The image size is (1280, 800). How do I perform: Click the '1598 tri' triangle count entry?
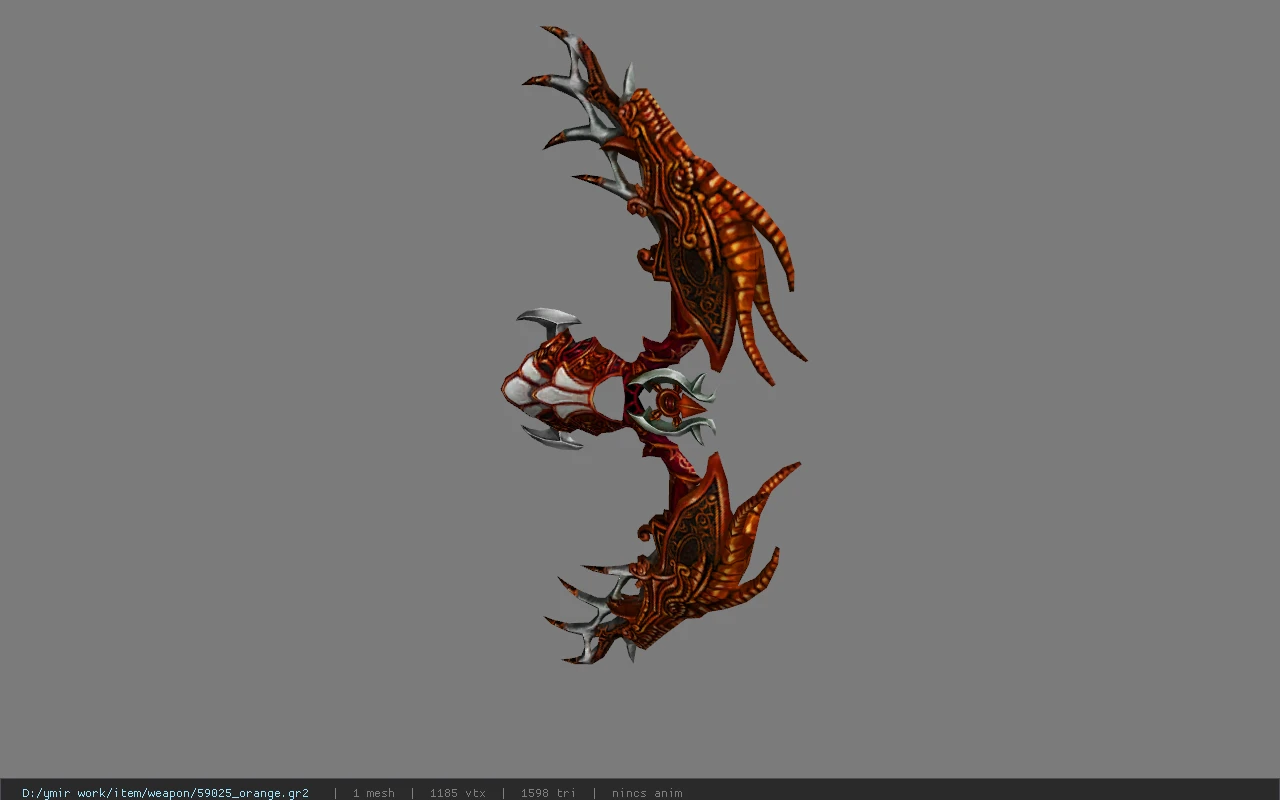tap(548, 793)
